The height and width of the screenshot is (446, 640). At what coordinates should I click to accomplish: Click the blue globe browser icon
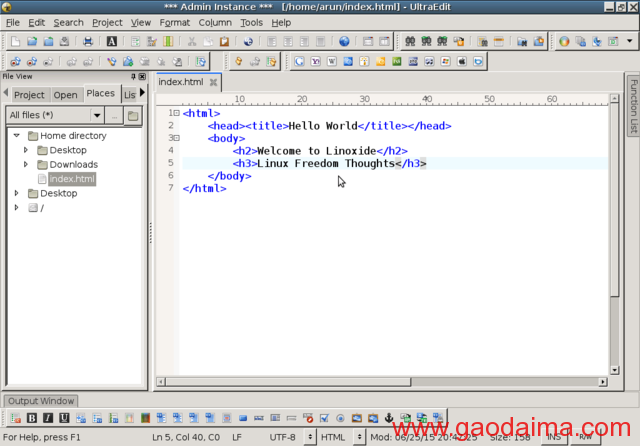click(344, 41)
